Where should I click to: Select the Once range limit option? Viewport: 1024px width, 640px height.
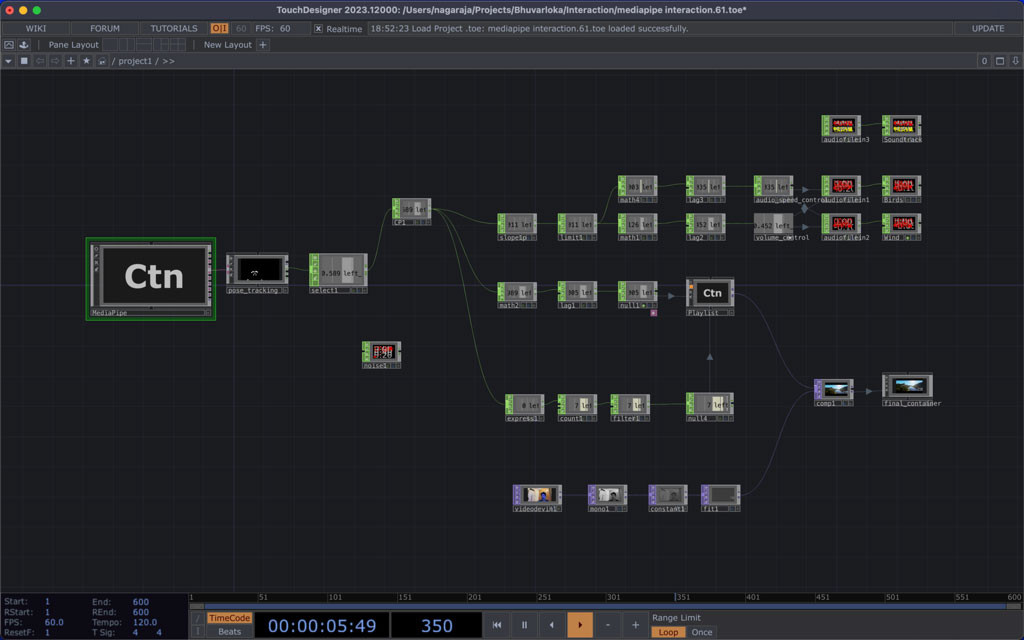pos(702,632)
